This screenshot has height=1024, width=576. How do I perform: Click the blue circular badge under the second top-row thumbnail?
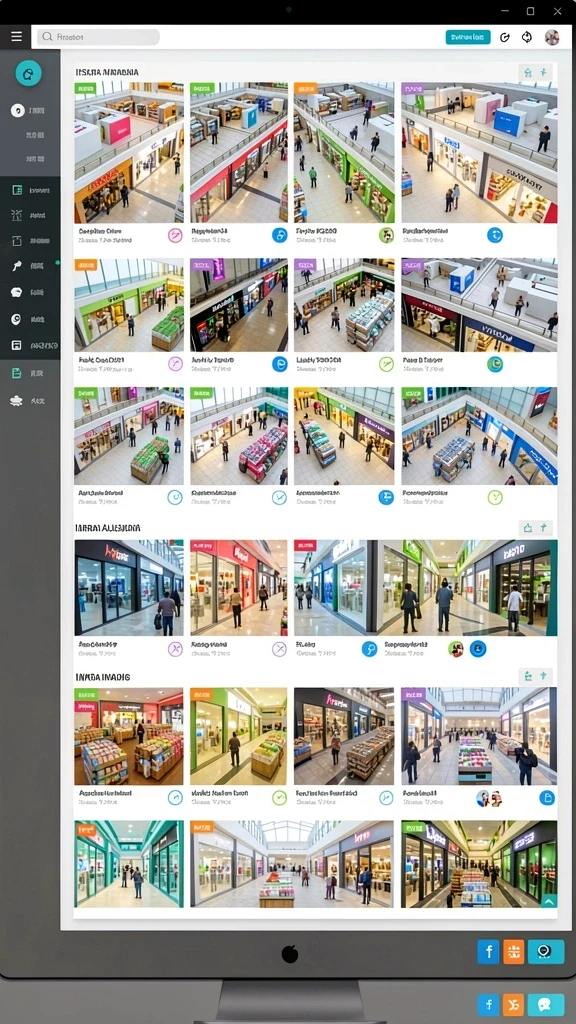click(x=279, y=235)
